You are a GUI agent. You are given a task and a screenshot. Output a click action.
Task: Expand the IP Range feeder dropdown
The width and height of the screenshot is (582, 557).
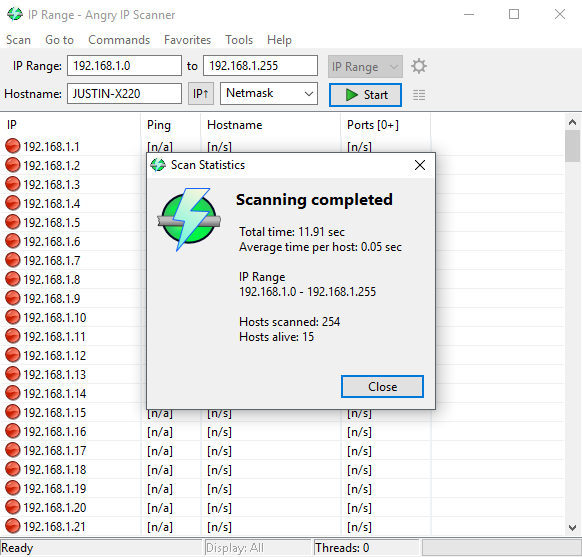(x=365, y=67)
